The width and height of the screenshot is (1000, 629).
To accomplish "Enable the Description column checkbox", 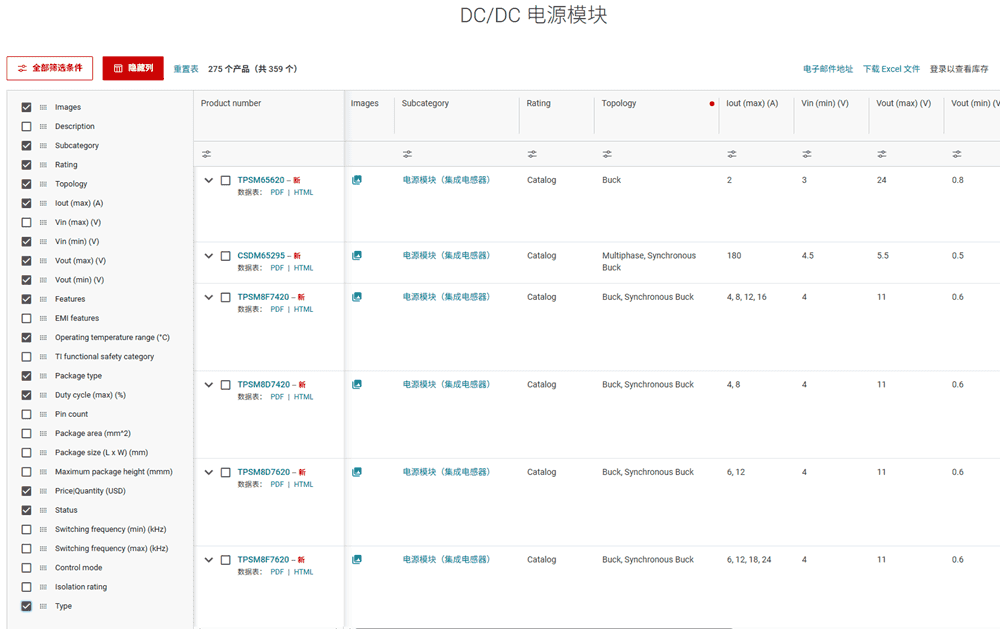I will click(26, 126).
